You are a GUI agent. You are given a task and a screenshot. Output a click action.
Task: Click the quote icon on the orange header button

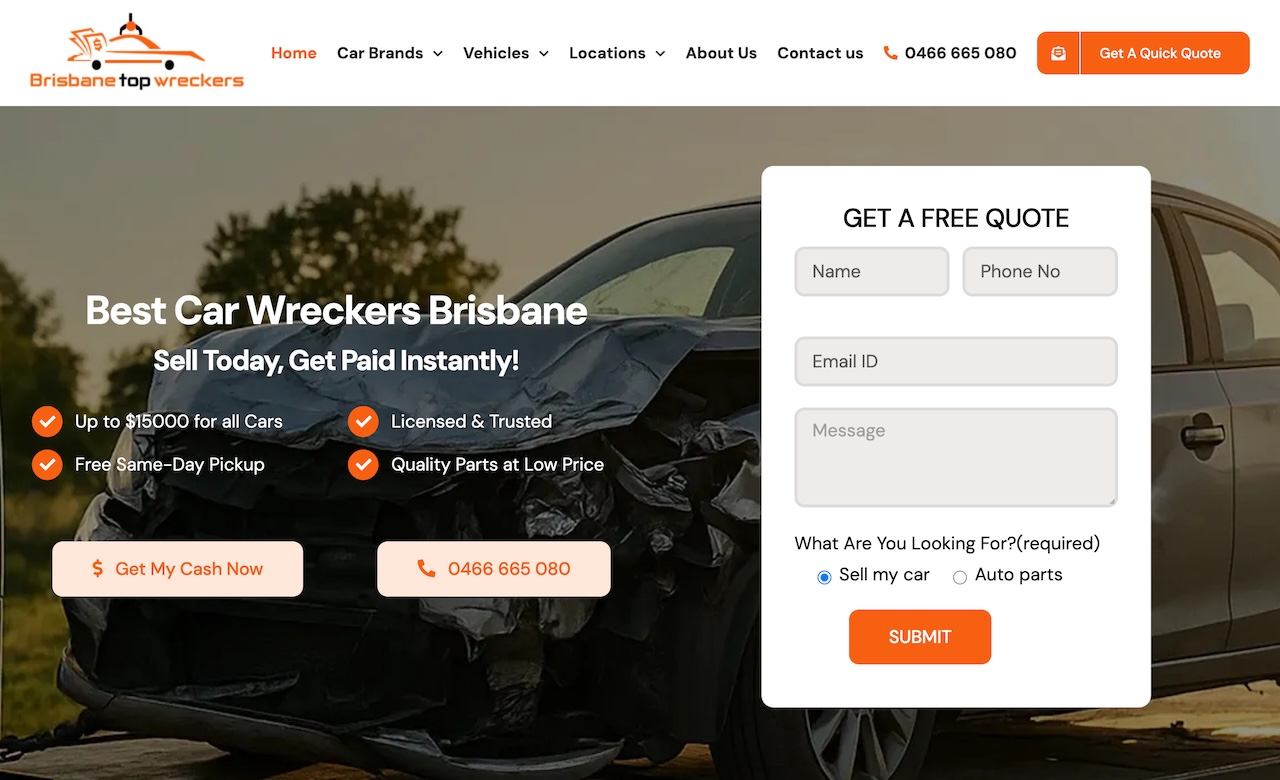[1058, 53]
